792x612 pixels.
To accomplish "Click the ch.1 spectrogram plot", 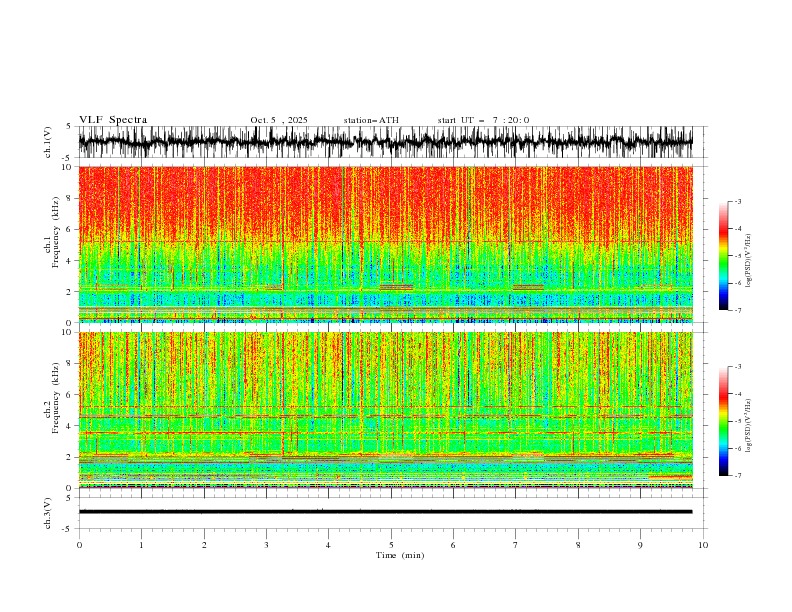I will 385,244.
